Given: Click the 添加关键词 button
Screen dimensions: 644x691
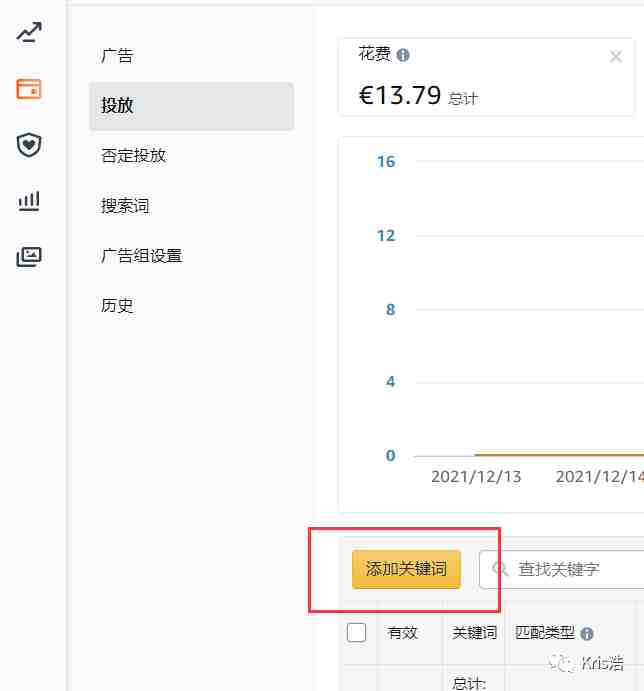Looking at the screenshot, I should coord(406,569).
